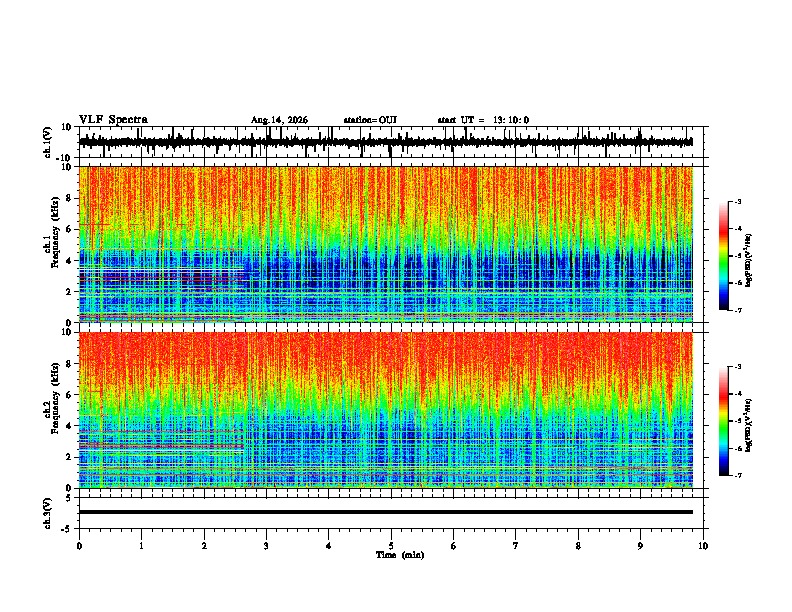Click the '-3' label on ch.2 colorbar
This screenshot has height=612, width=792.
(738, 367)
